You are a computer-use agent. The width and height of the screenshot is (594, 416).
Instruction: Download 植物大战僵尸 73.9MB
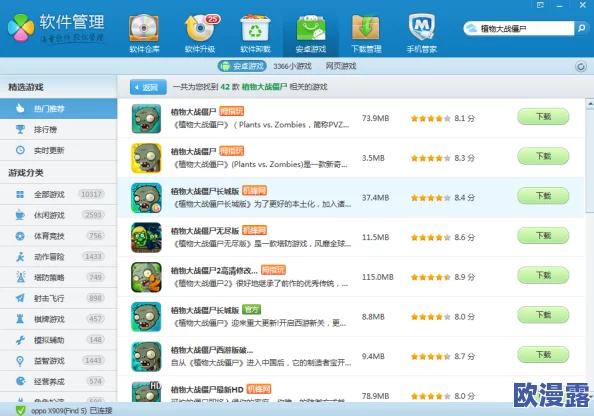(x=543, y=116)
